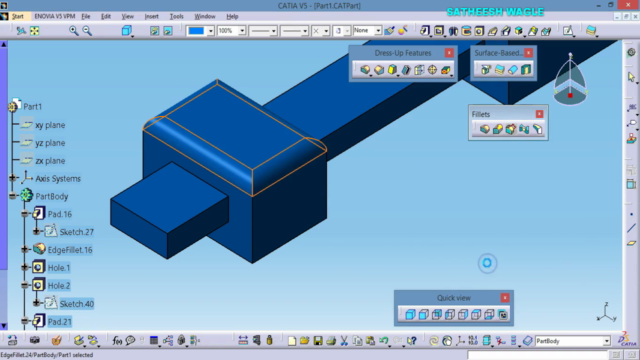This screenshot has height=360, width=640.
Task: Click Face-Face Fillet in Fillets toolbar
Action: (x=524, y=129)
